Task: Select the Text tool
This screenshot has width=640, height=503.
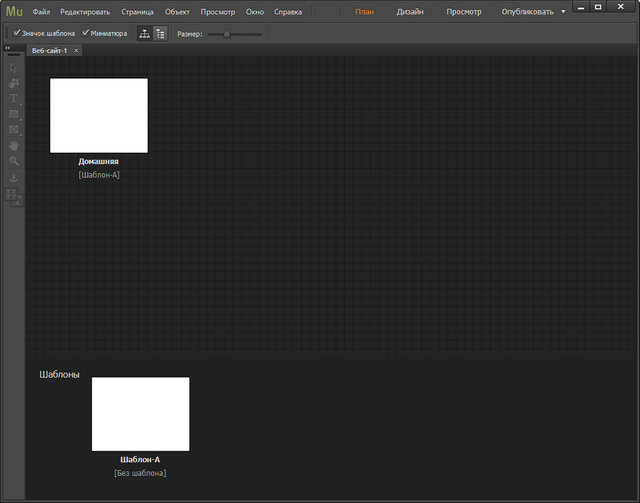Action: coord(14,98)
